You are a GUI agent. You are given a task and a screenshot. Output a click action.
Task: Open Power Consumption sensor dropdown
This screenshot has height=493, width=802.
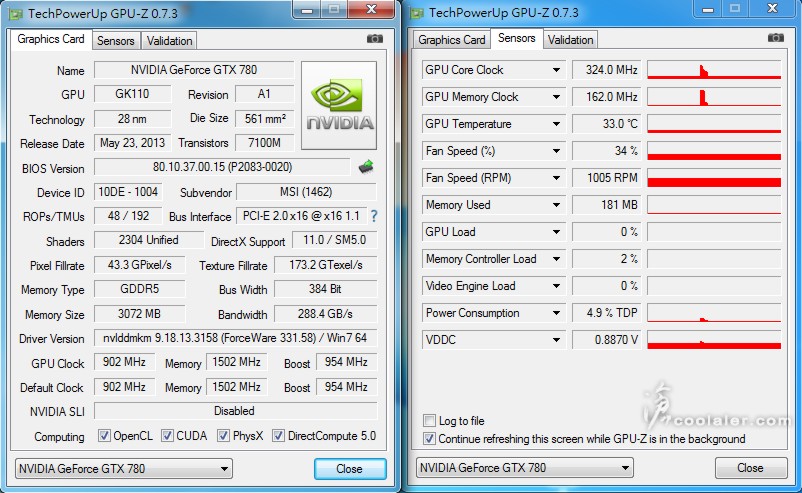(x=556, y=313)
